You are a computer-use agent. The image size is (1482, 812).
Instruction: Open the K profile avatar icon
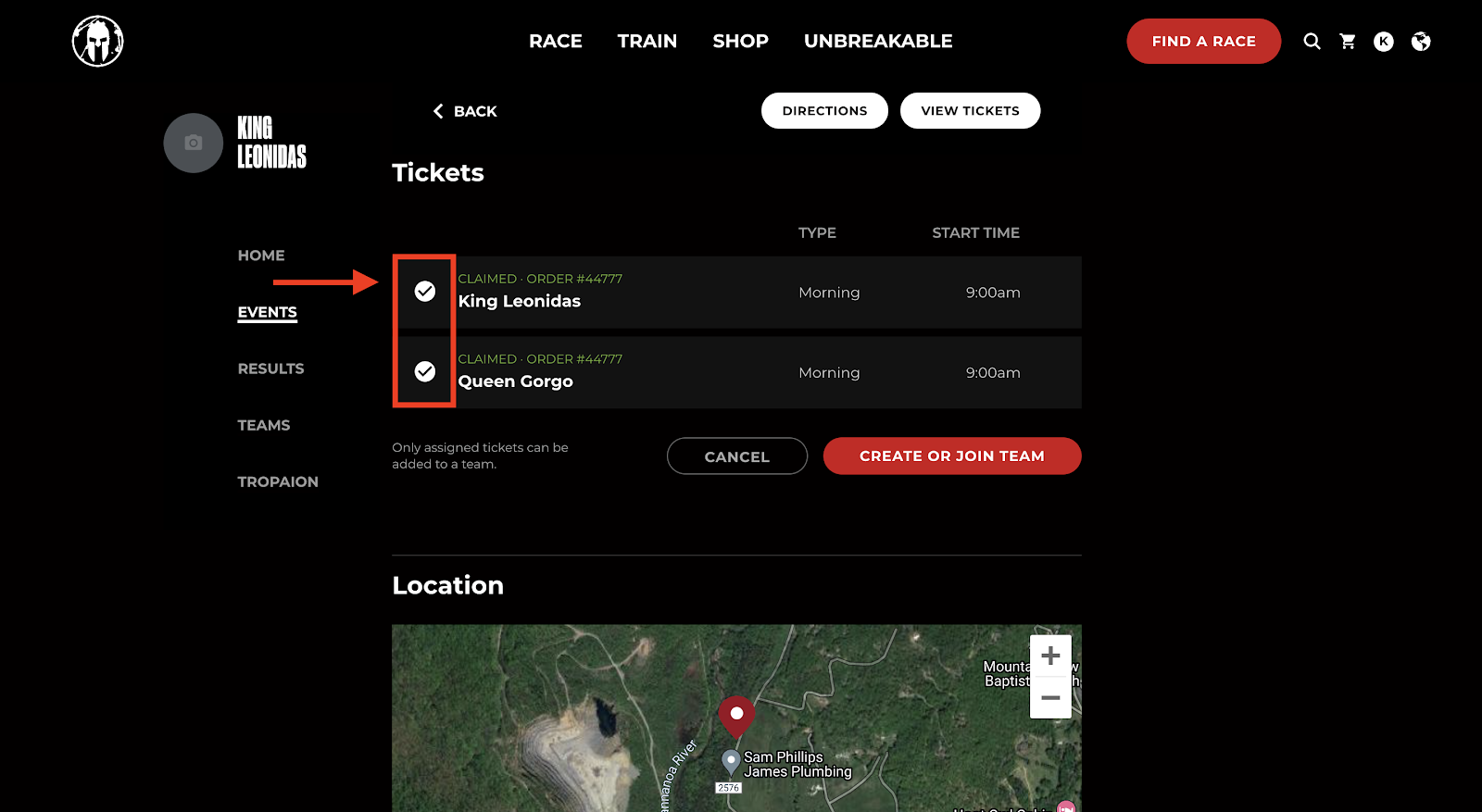coord(1383,42)
